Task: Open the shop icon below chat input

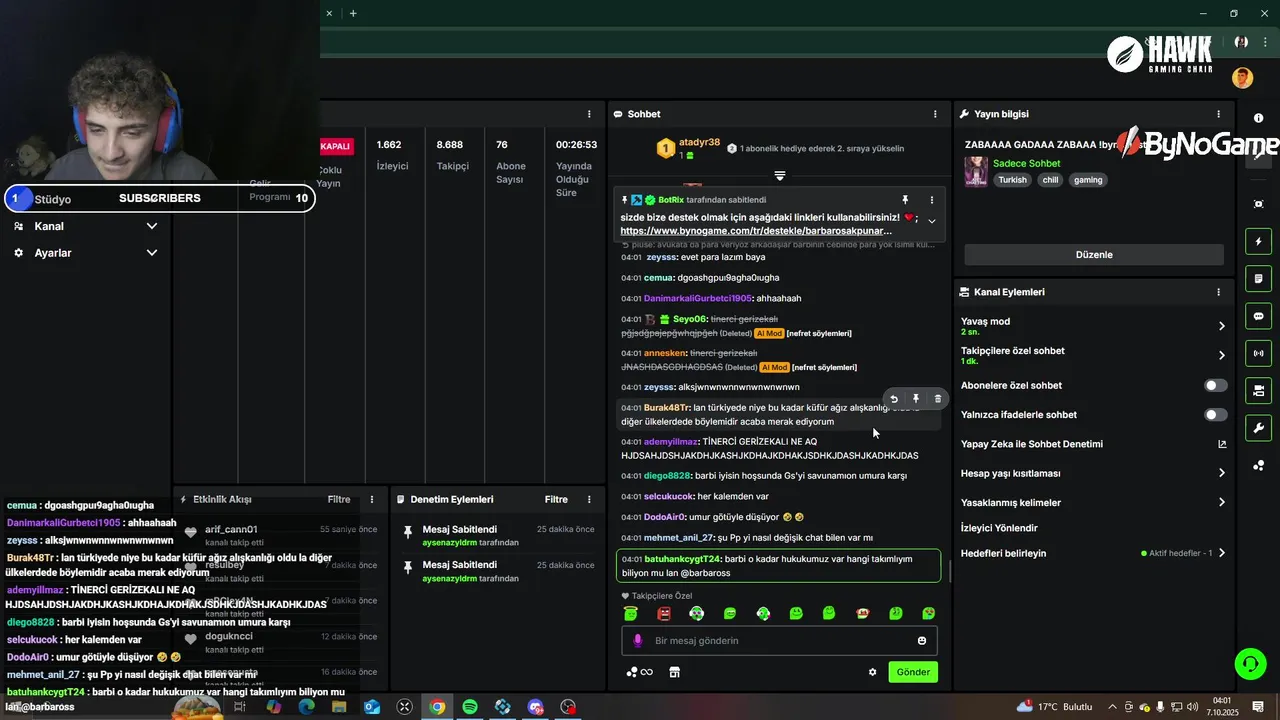Action: point(674,672)
